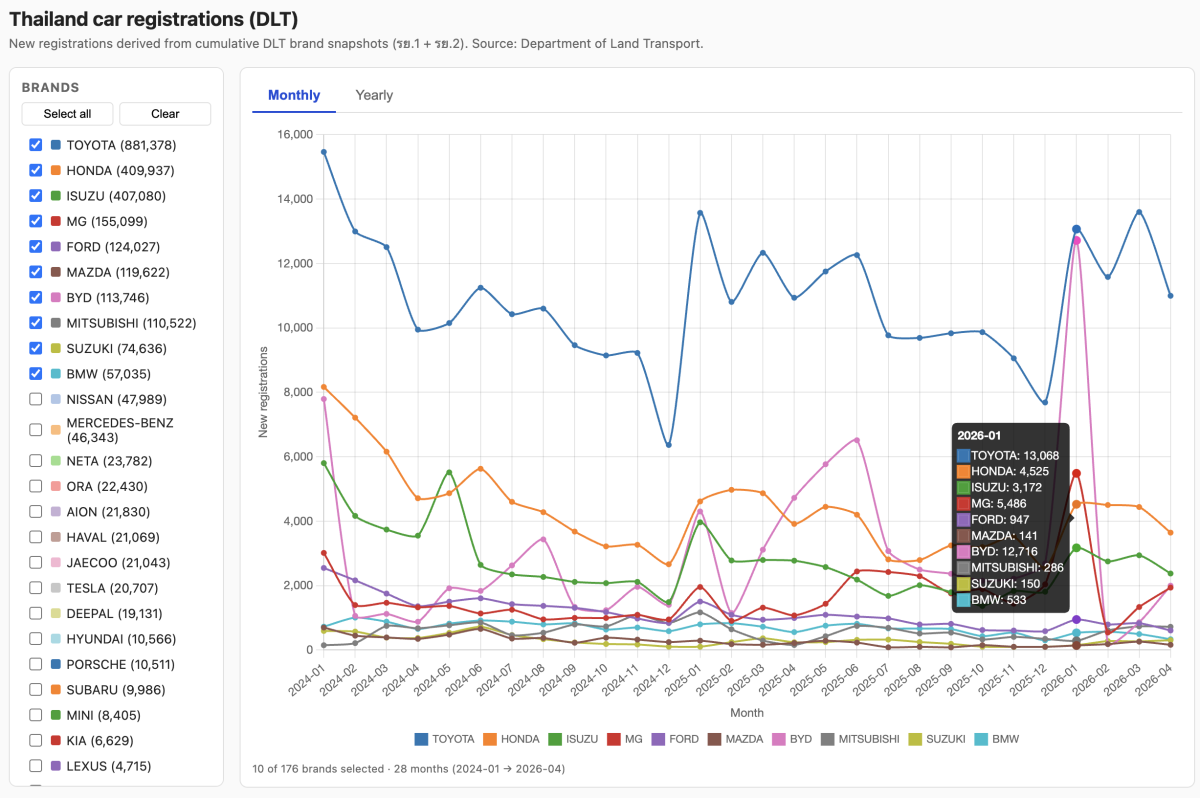Click TOYOTA low point at 2024-12
Viewport: 1200px width, 798px height.
pyautogui.click(x=668, y=445)
